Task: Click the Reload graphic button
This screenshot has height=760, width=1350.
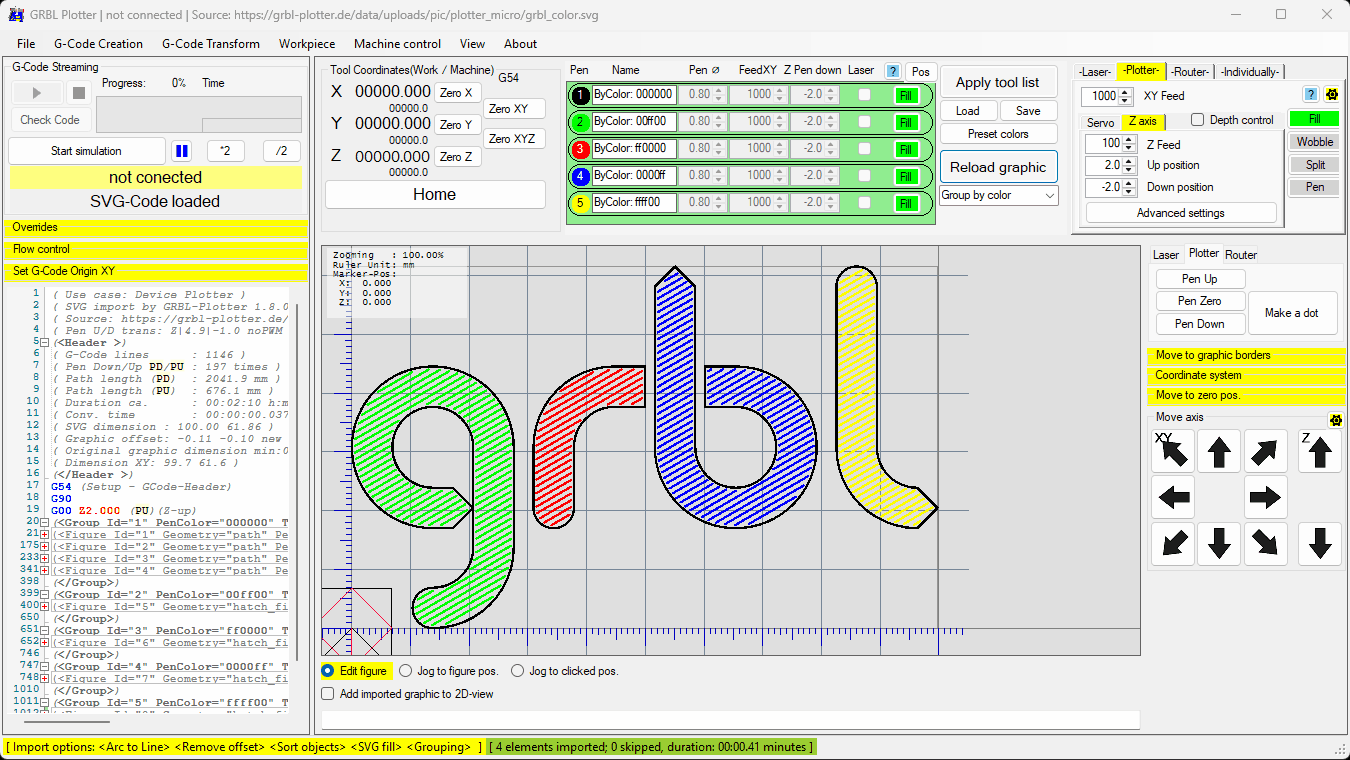Action: 997,167
